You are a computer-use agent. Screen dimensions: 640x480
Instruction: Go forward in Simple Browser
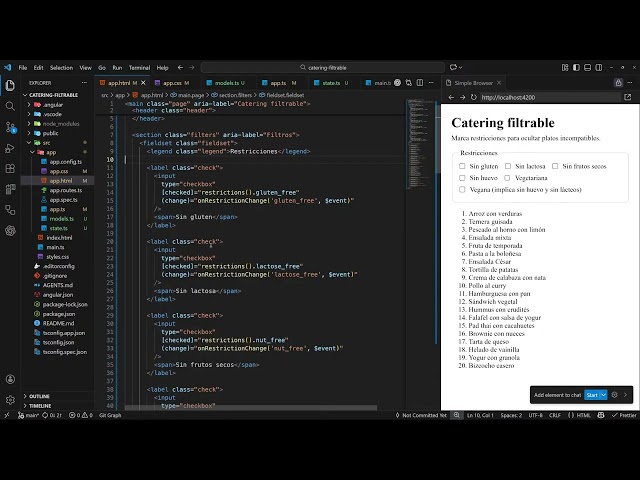click(462, 97)
